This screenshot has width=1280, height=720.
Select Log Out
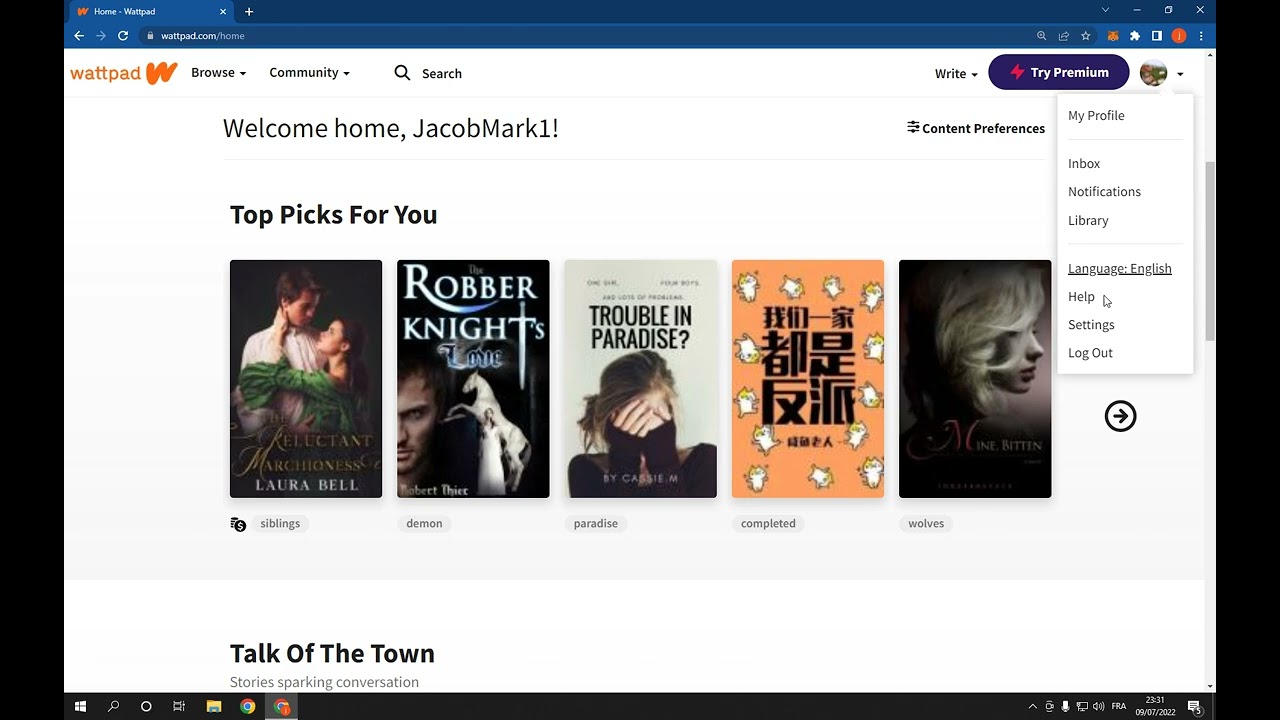click(1090, 353)
